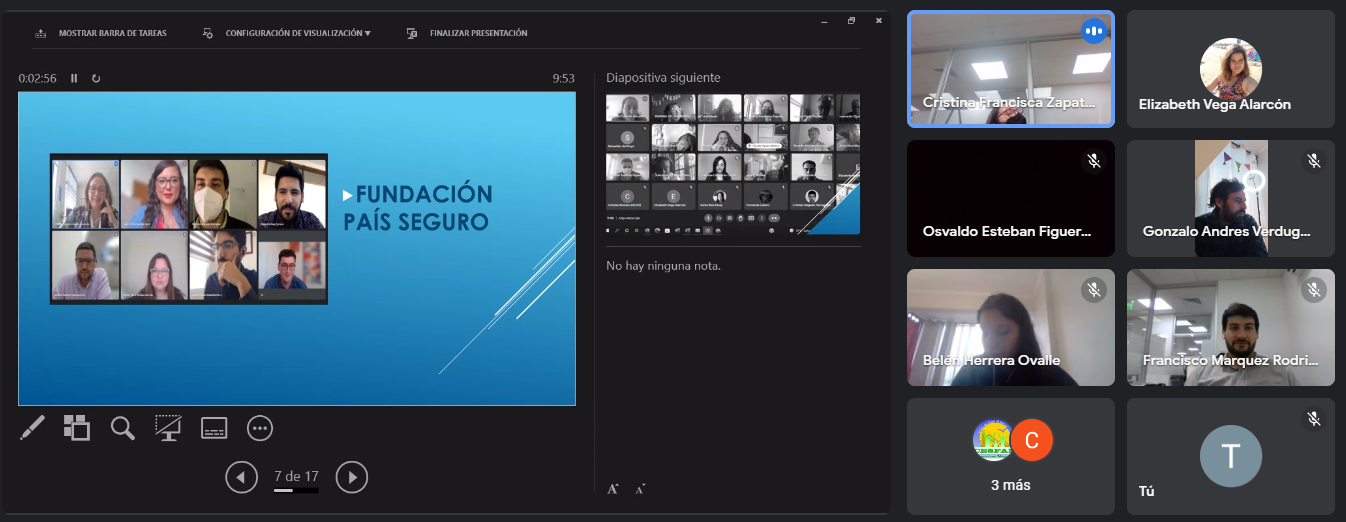This screenshot has height=522, width=1346.
Task: Click Finalizar presentación
Action: 467,33
